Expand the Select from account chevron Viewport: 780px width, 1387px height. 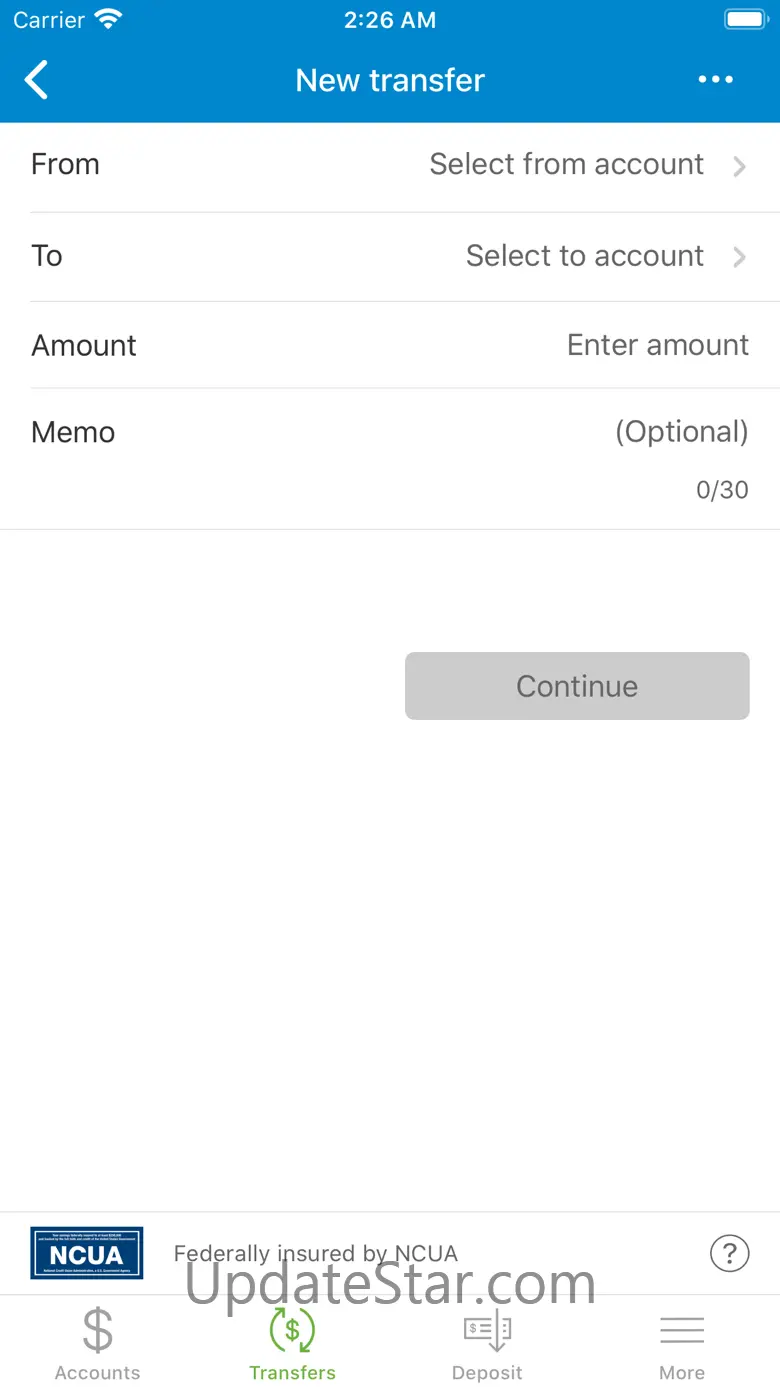coord(740,166)
